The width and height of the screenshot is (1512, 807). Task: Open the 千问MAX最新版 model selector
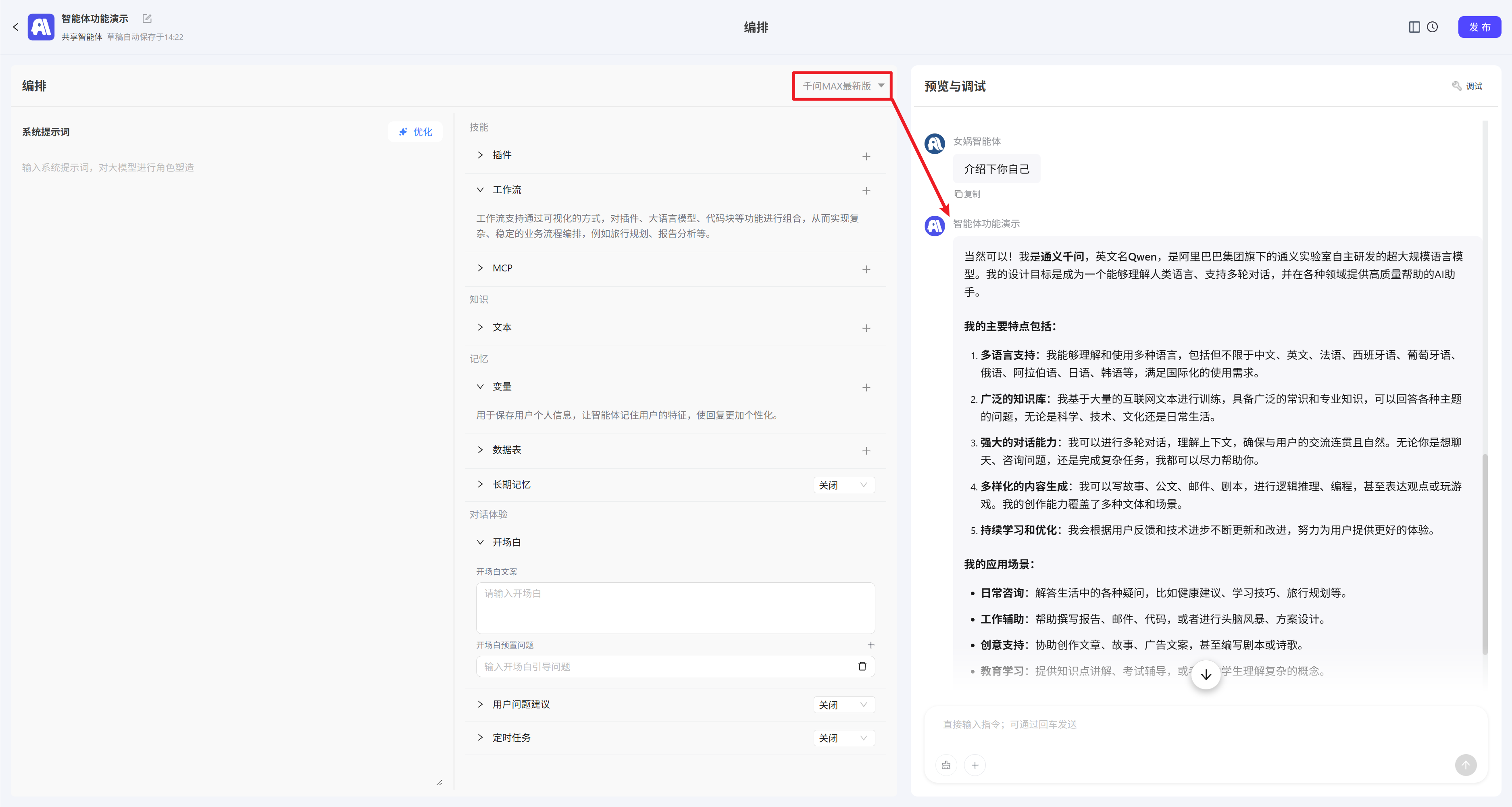click(x=842, y=86)
